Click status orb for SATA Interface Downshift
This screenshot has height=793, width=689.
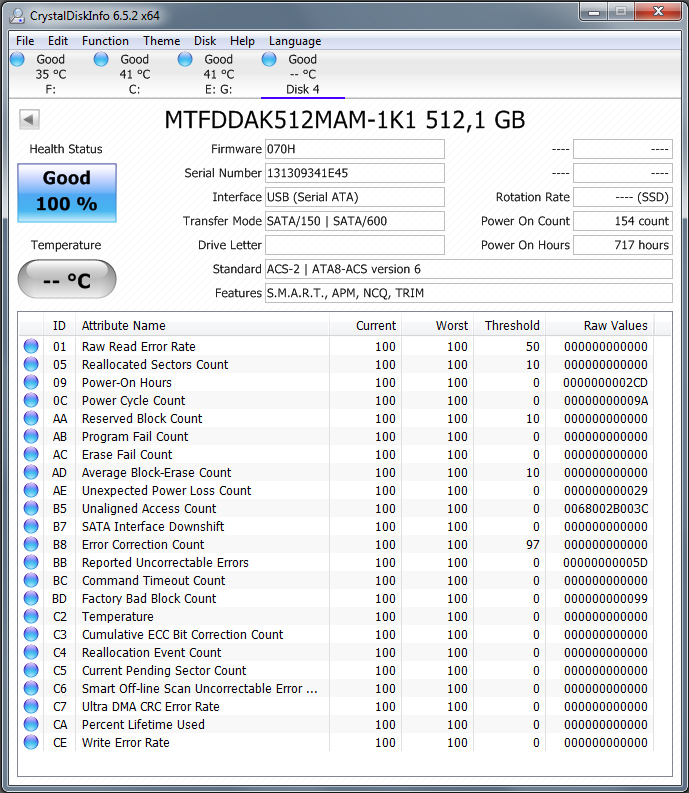point(31,526)
